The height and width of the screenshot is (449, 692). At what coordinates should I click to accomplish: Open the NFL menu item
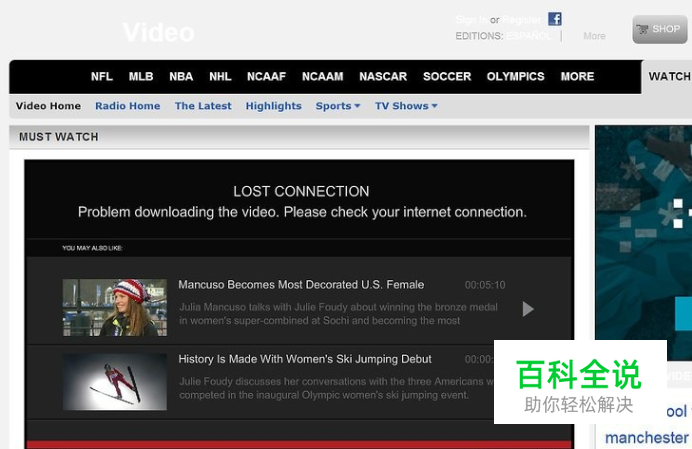coord(102,76)
